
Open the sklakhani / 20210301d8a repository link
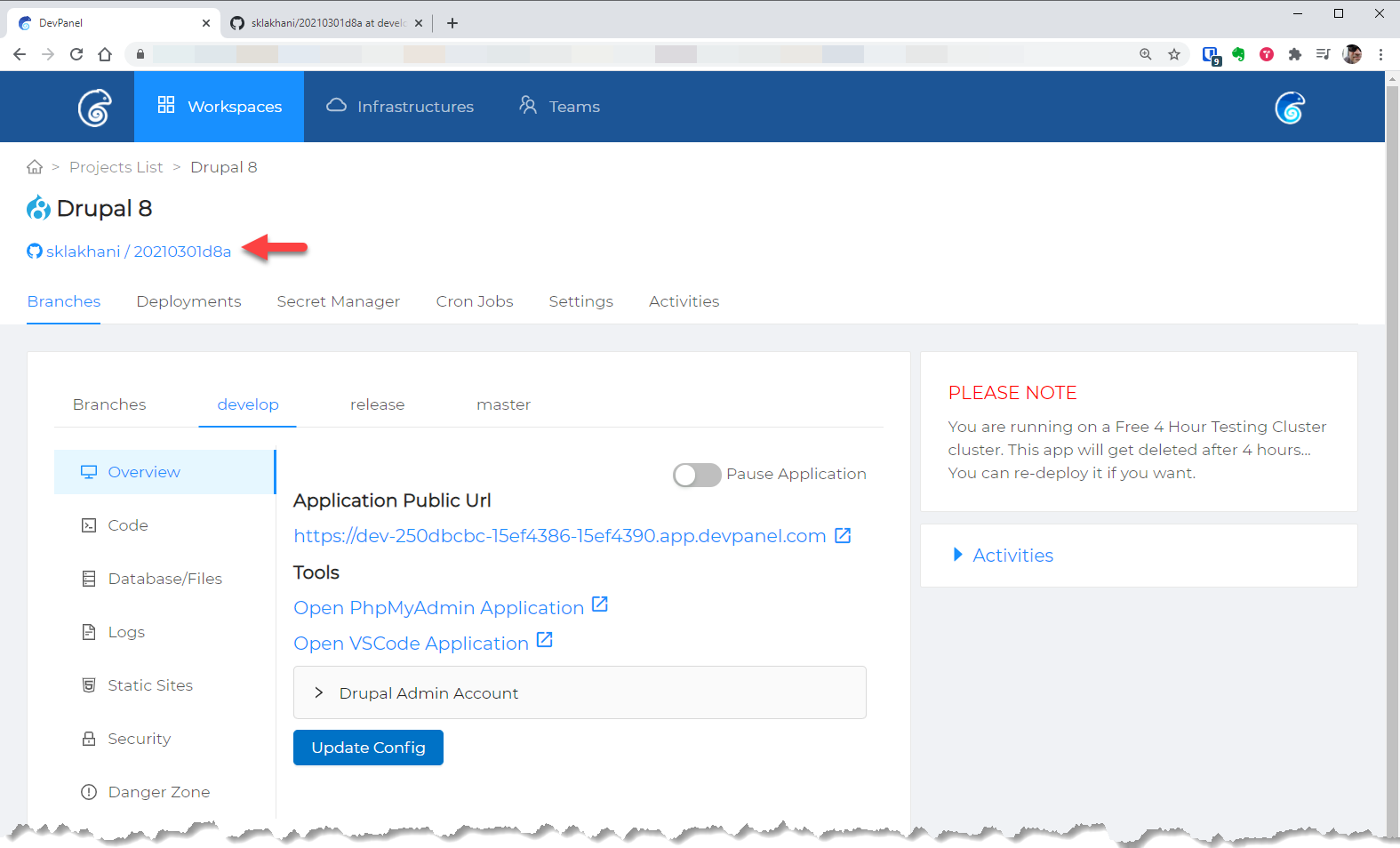click(x=138, y=252)
